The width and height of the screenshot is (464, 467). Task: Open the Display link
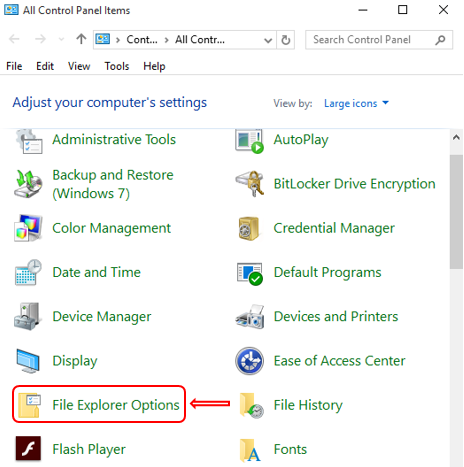point(75,361)
